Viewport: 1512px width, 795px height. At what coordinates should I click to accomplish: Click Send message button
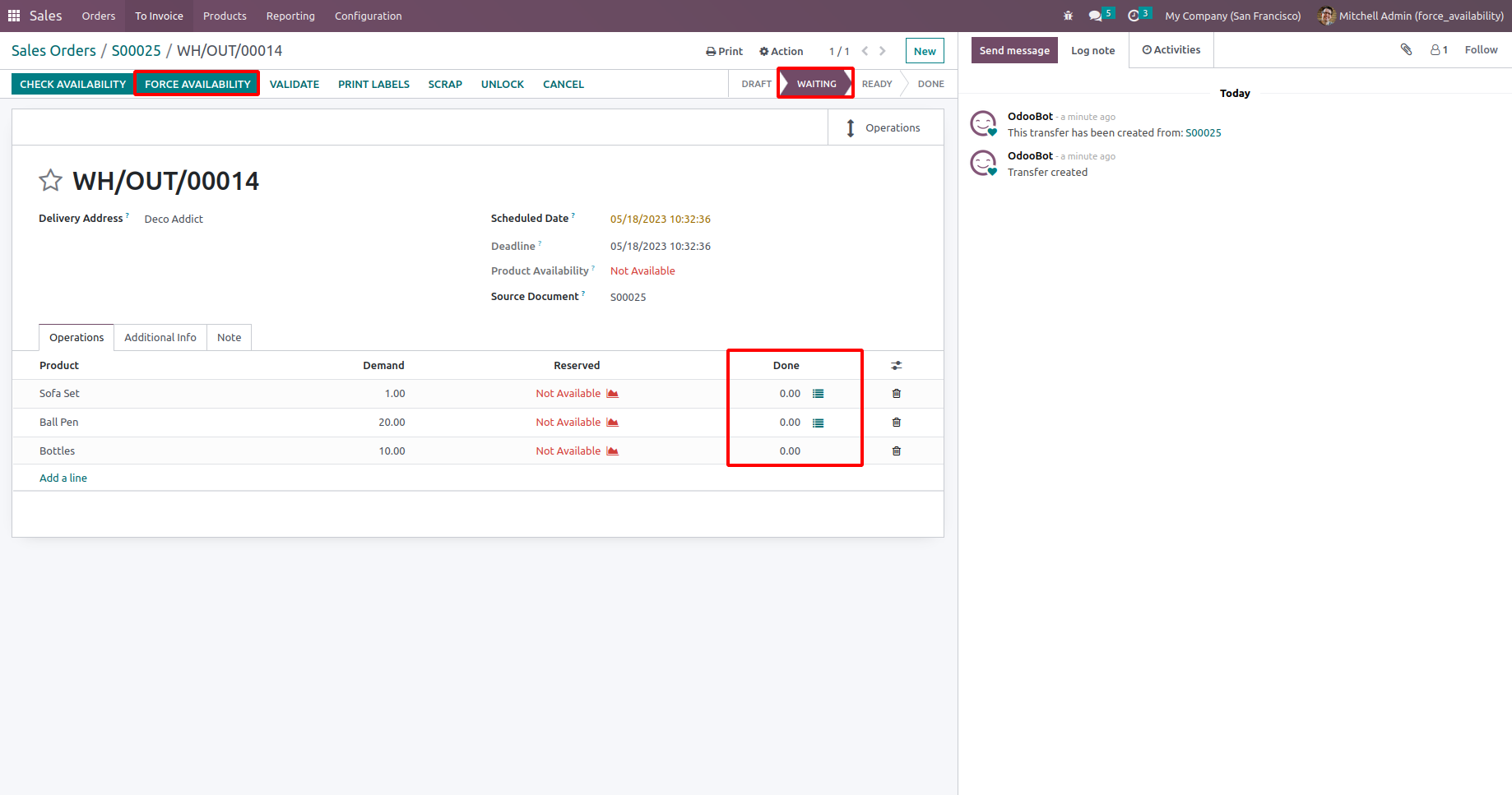point(1014,50)
